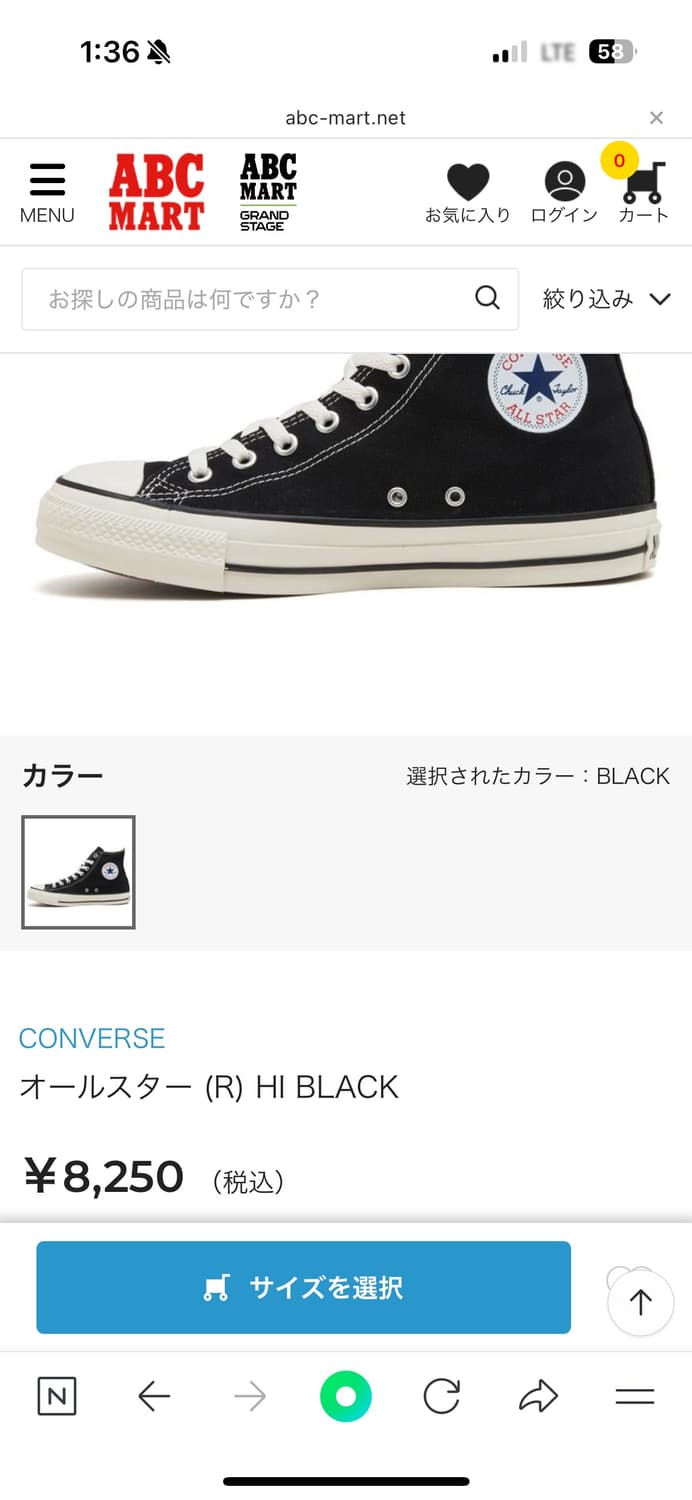The height and width of the screenshot is (1500, 692).
Task: Tap the red ABC MART logo
Action: click(156, 192)
